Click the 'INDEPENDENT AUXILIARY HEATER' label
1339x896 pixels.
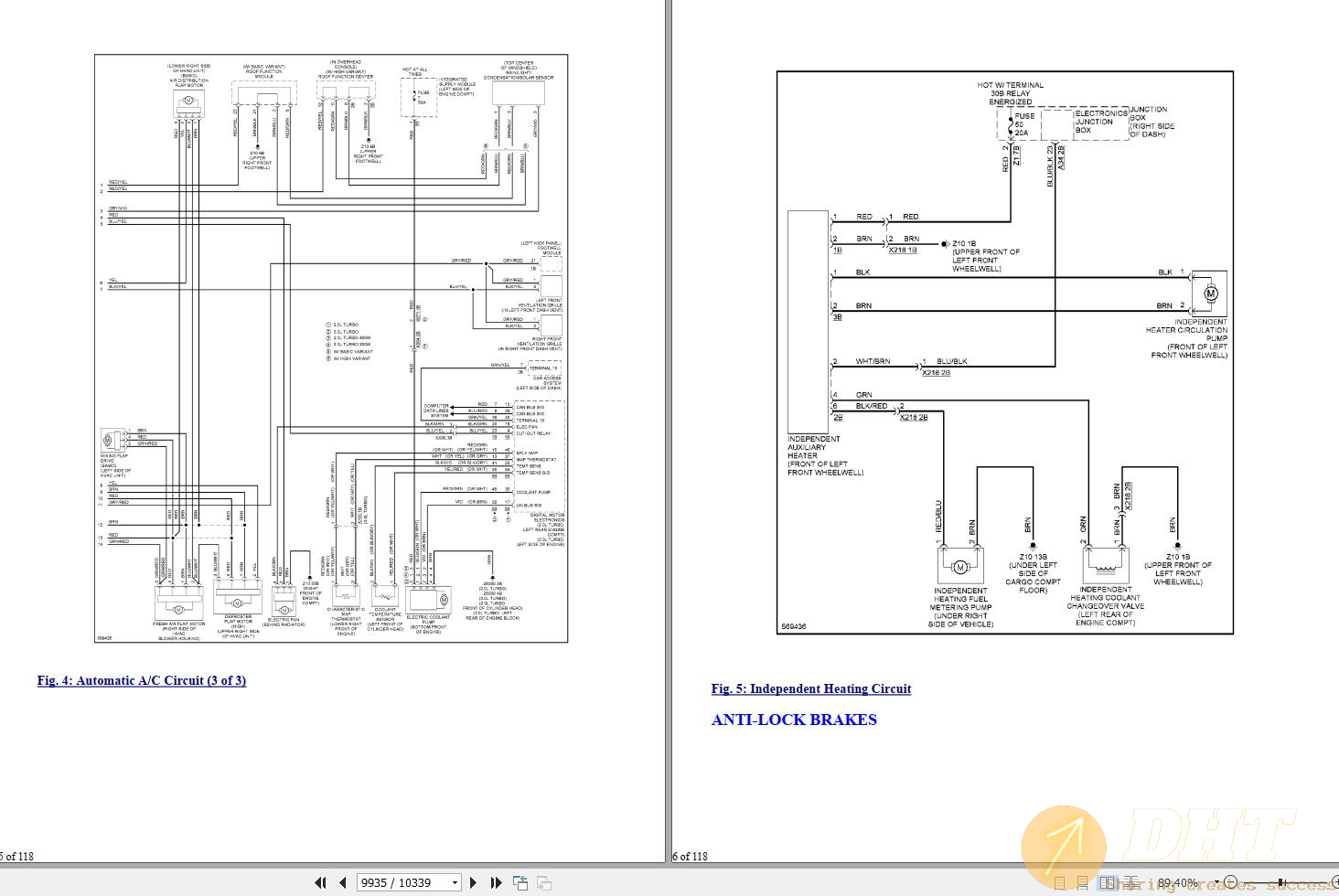click(x=825, y=455)
